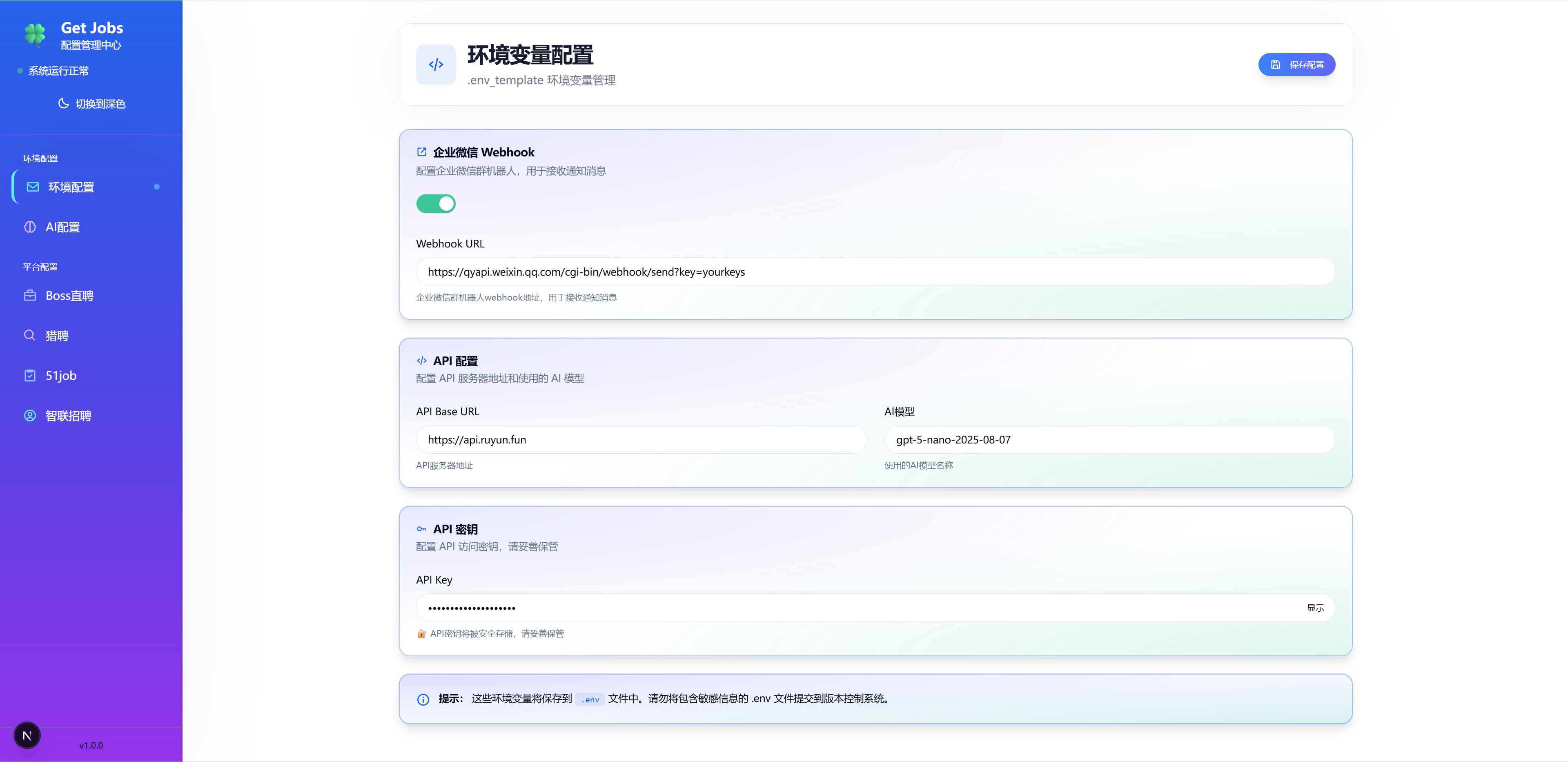1568x762 pixels.
Task: Click the Webhook URL input field
Action: [x=875, y=272]
